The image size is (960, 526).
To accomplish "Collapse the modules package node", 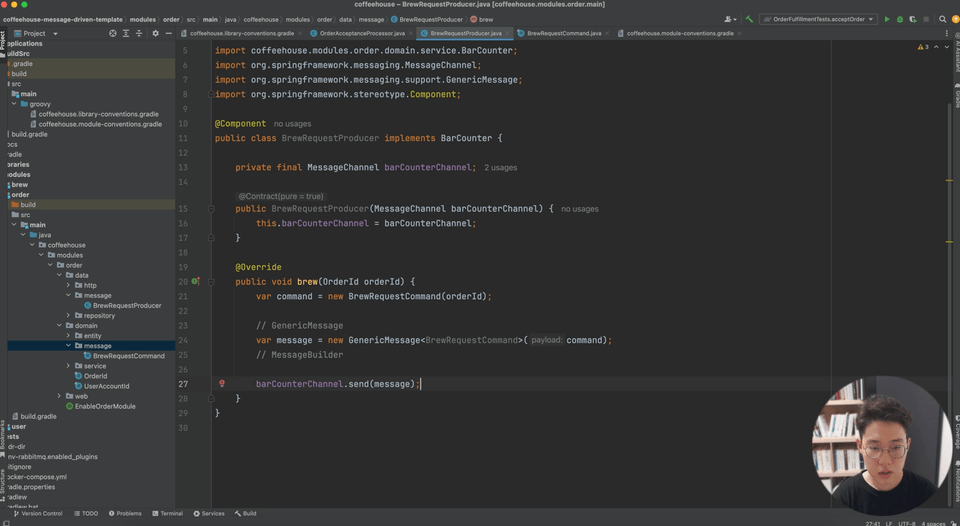I will click(41, 255).
